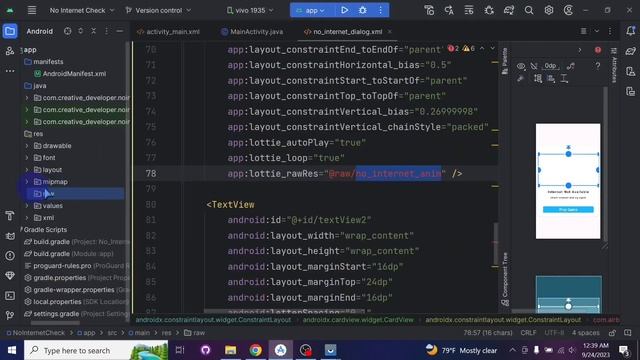Screen dimensions: 640x360
Task: Run the app with the play button
Action: [x=344, y=10]
